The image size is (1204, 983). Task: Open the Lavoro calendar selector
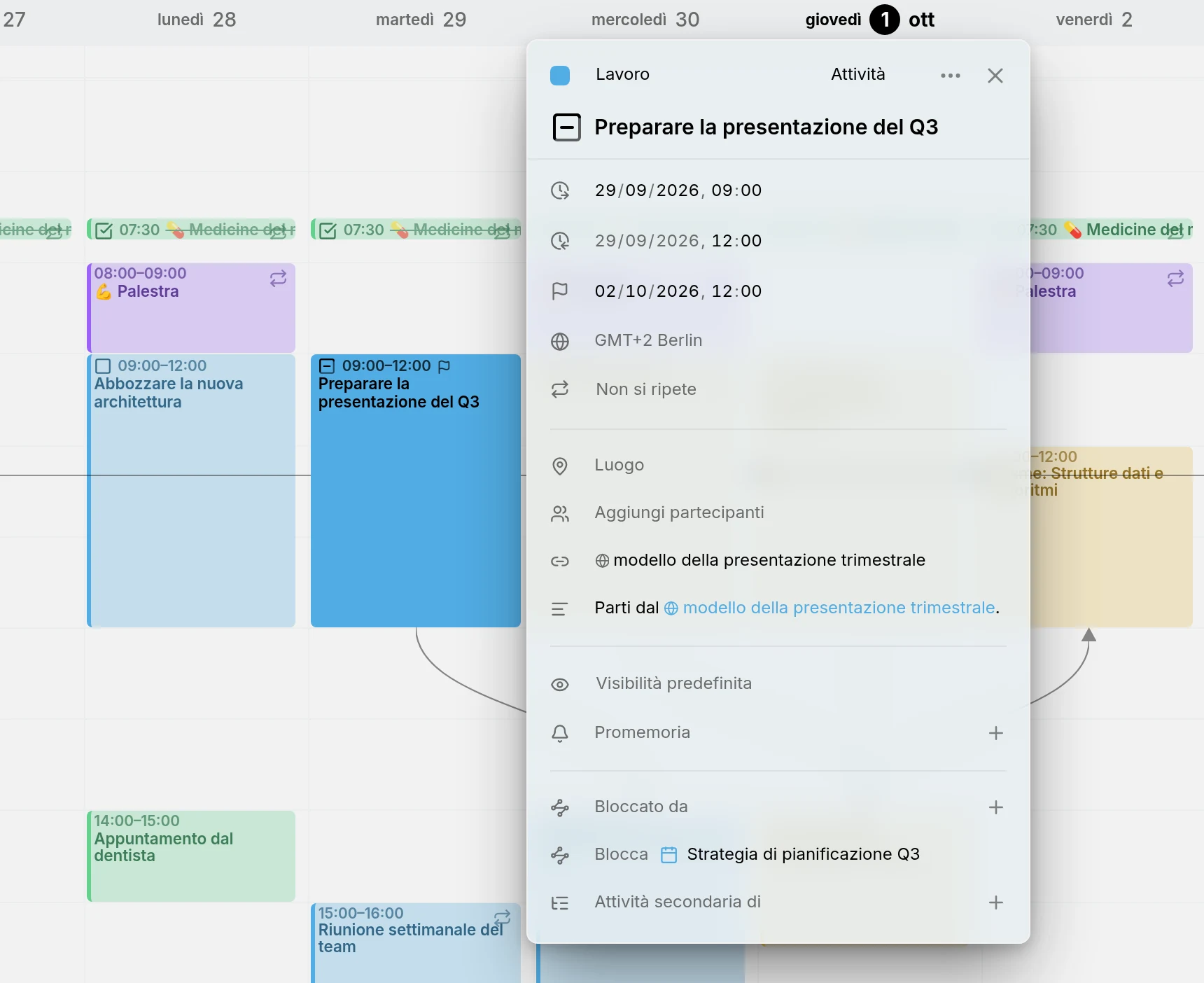click(x=622, y=74)
